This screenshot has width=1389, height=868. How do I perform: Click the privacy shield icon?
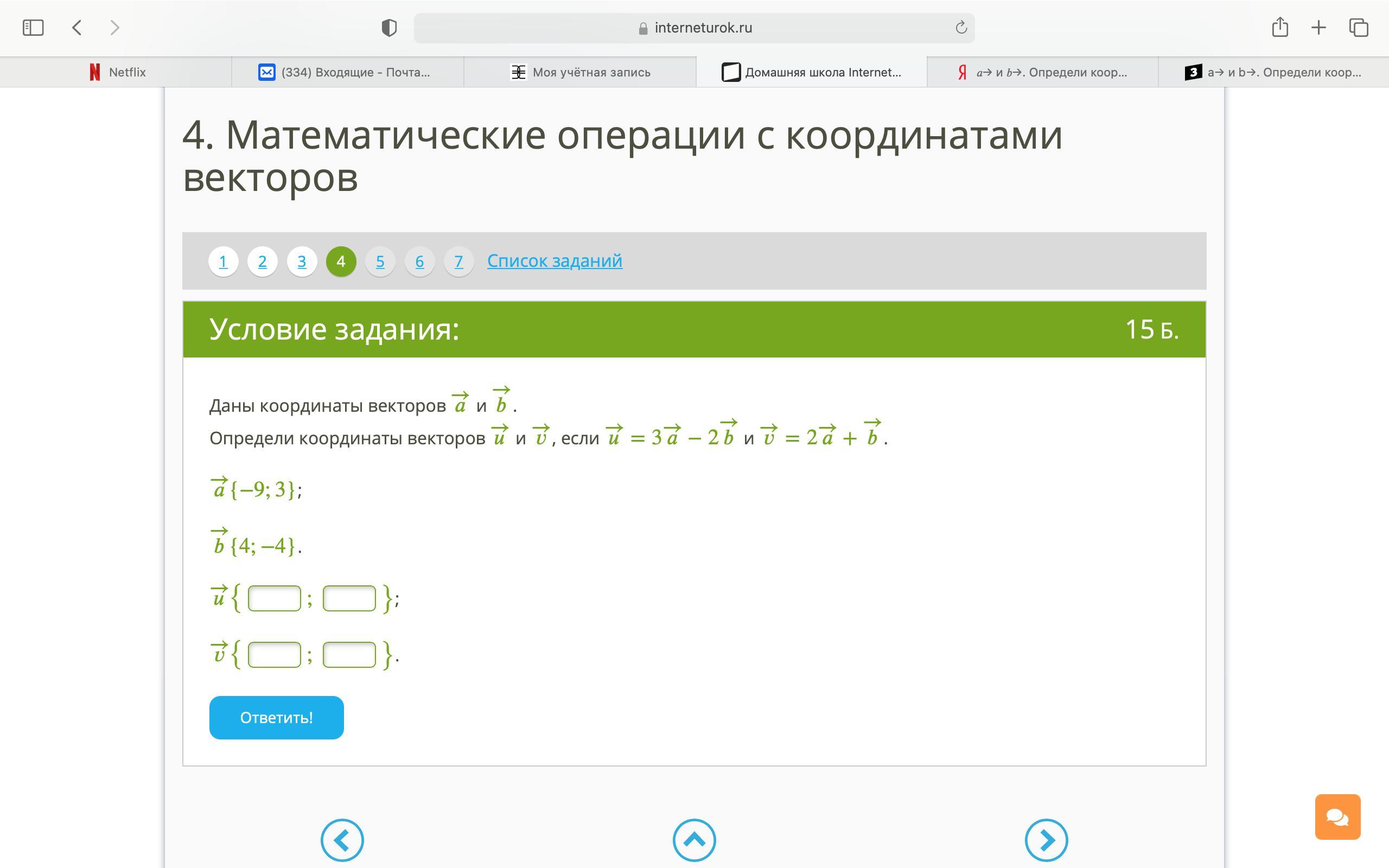(389, 28)
